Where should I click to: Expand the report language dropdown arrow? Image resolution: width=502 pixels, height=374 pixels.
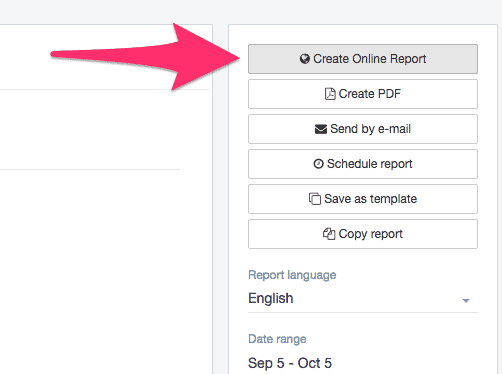466,301
